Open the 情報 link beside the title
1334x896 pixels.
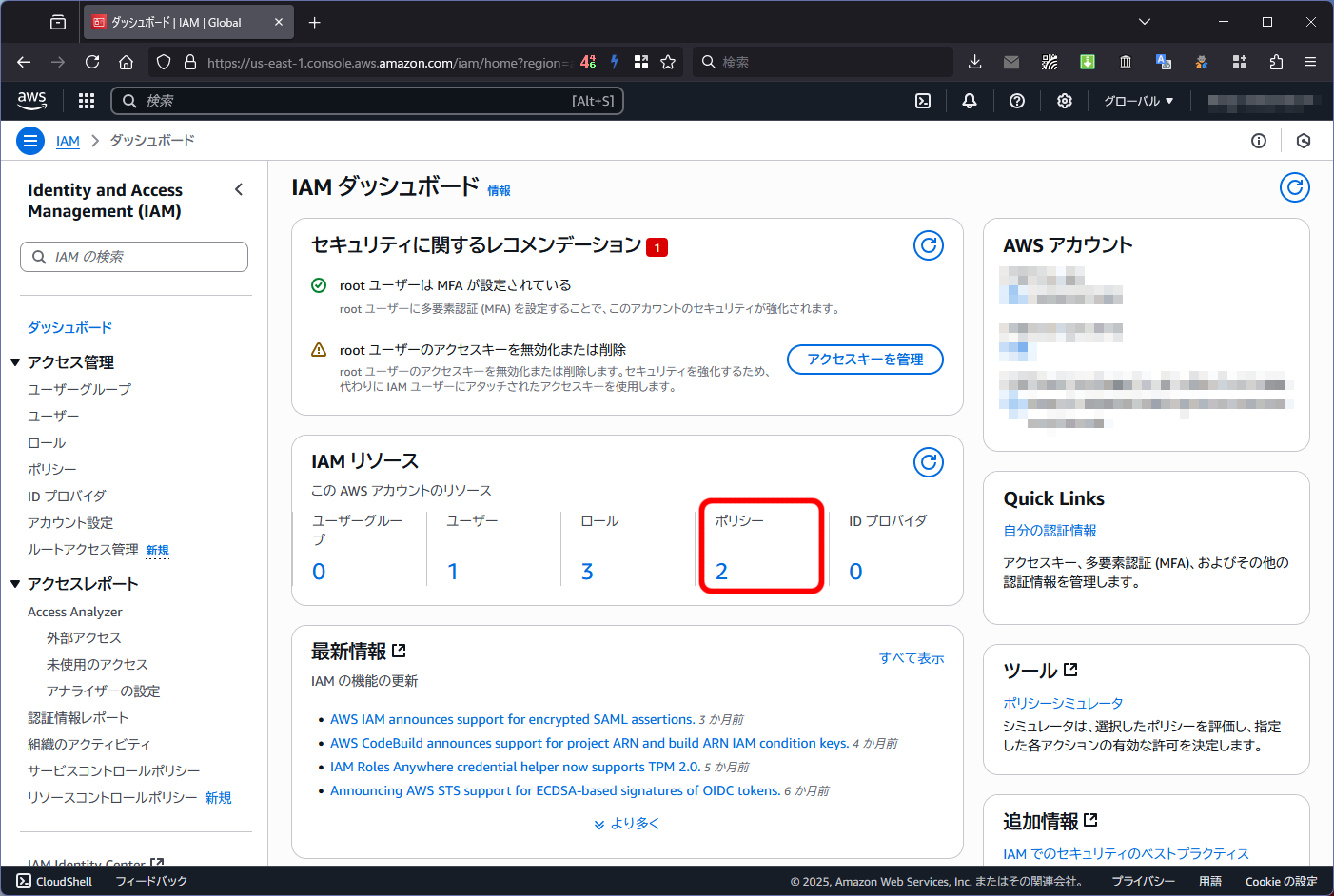click(499, 191)
